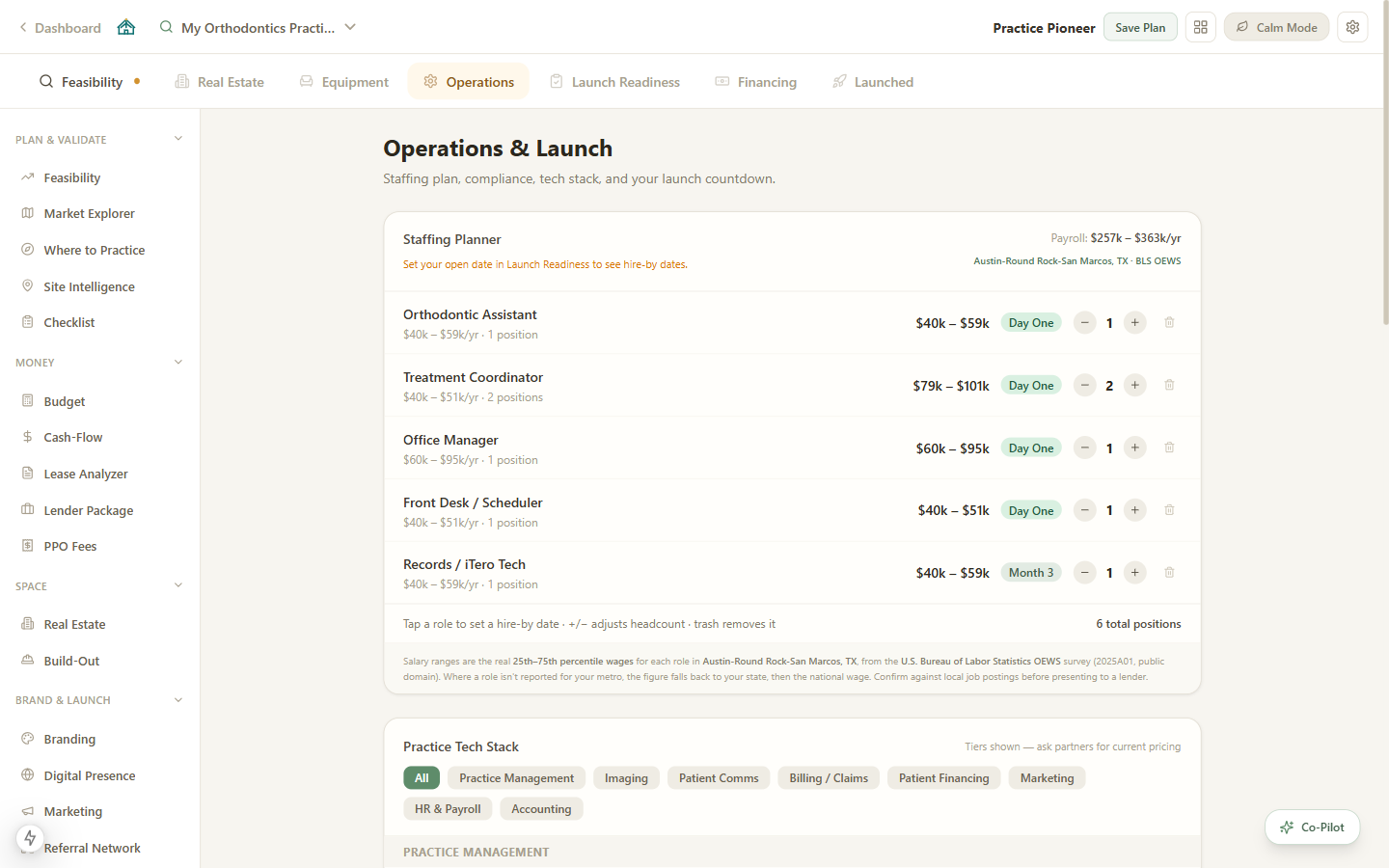Image resolution: width=1389 pixels, height=868 pixels.
Task: Increase Orthodontic Assistant headcount with plus
Action: [1135, 323]
